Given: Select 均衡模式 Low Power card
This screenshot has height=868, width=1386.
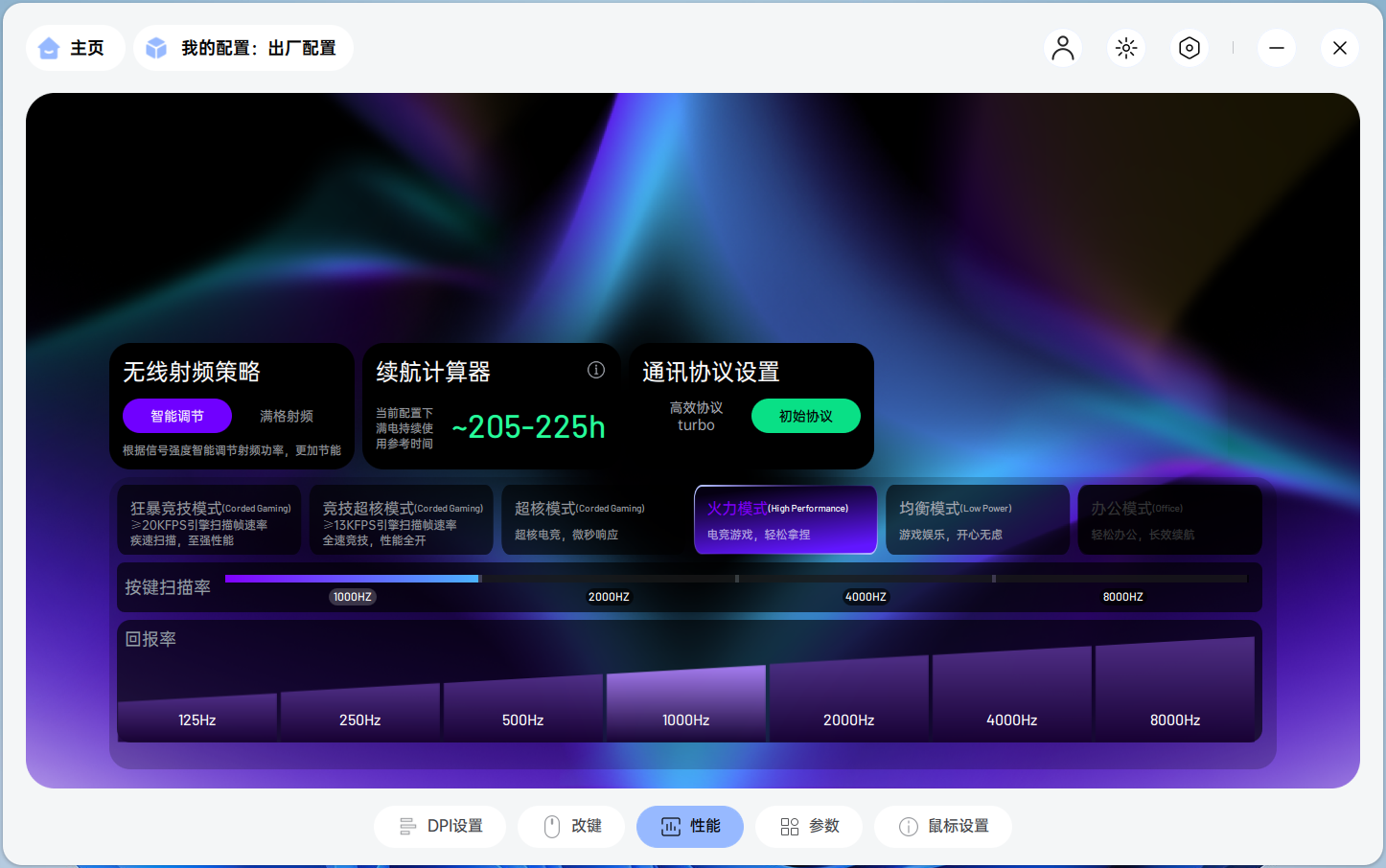Looking at the screenshot, I should click(978, 519).
